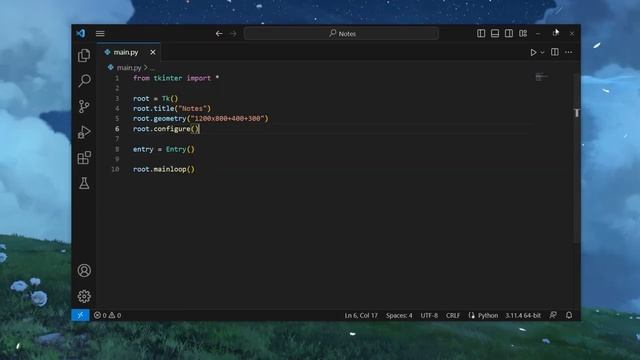Click the root.title("Notes") line
Viewport: 640px width, 360px height.
tap(172, 109)
